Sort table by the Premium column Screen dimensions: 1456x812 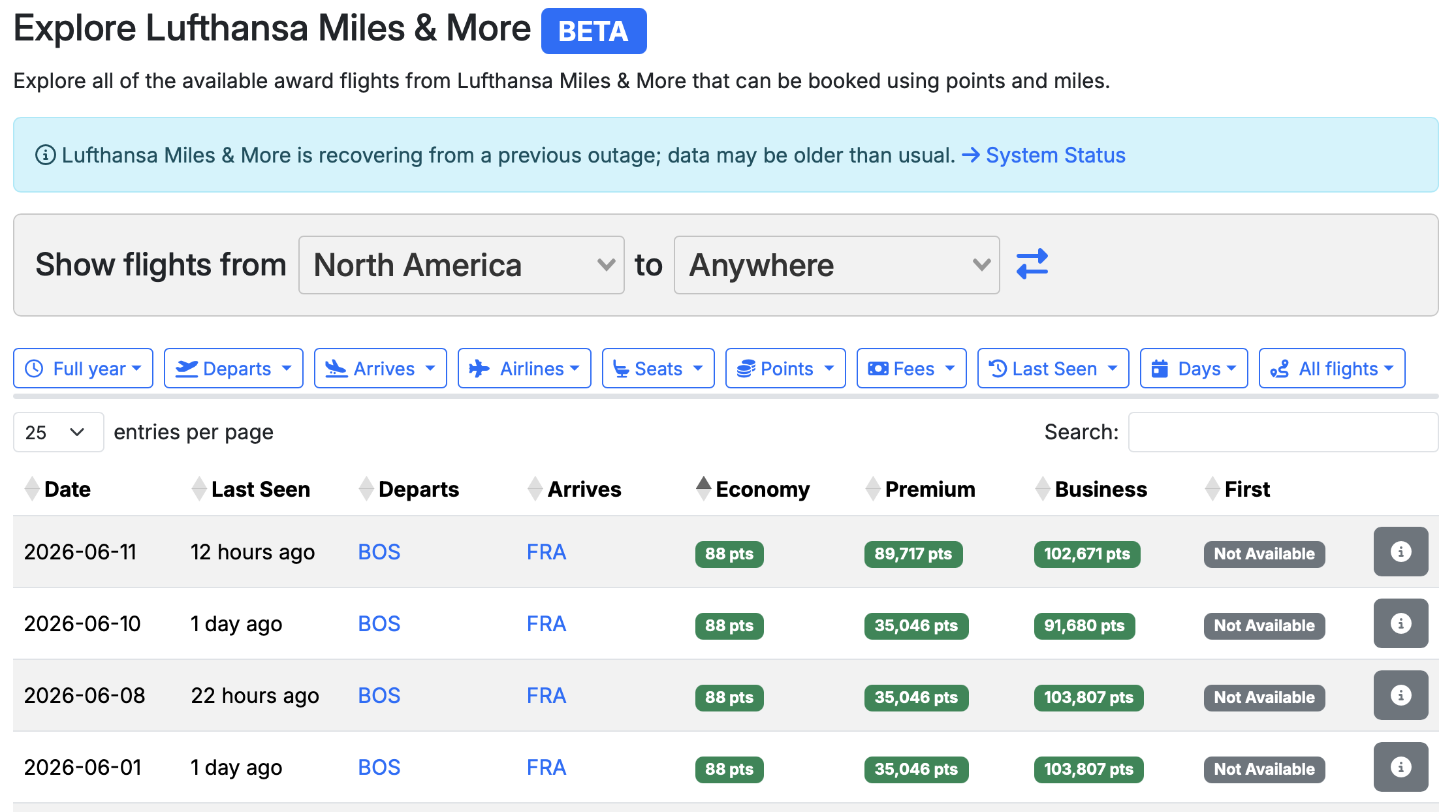(x=920, y=489)
